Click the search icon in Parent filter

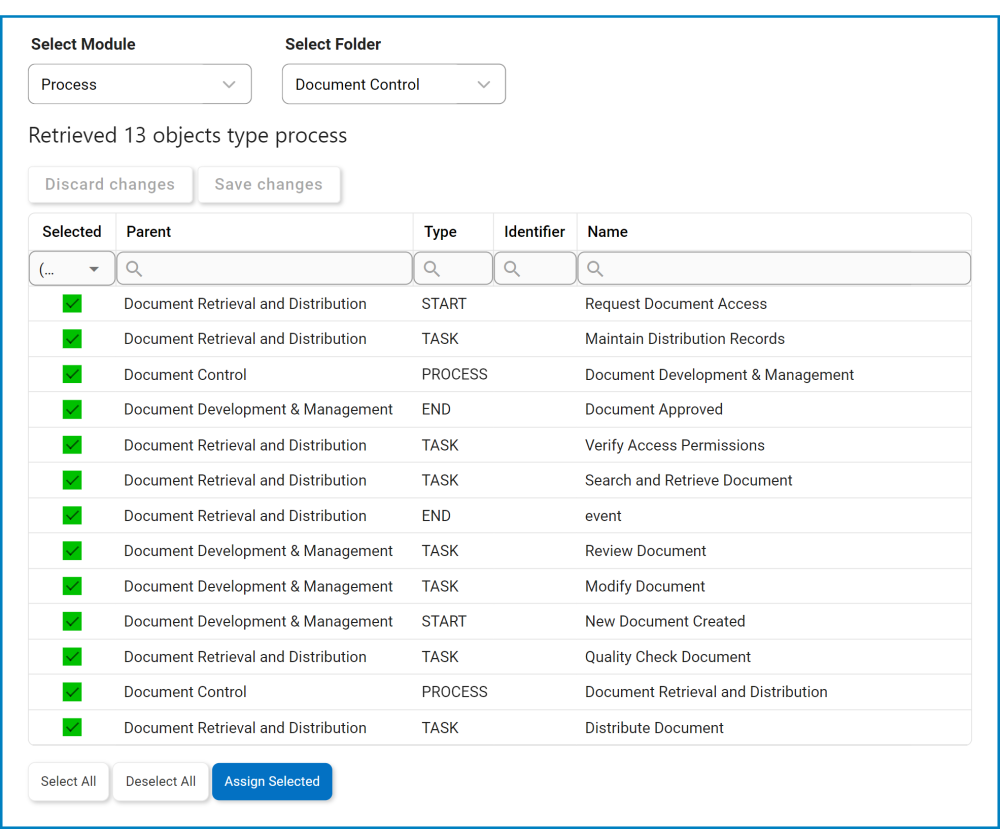[x=134, y=269]
